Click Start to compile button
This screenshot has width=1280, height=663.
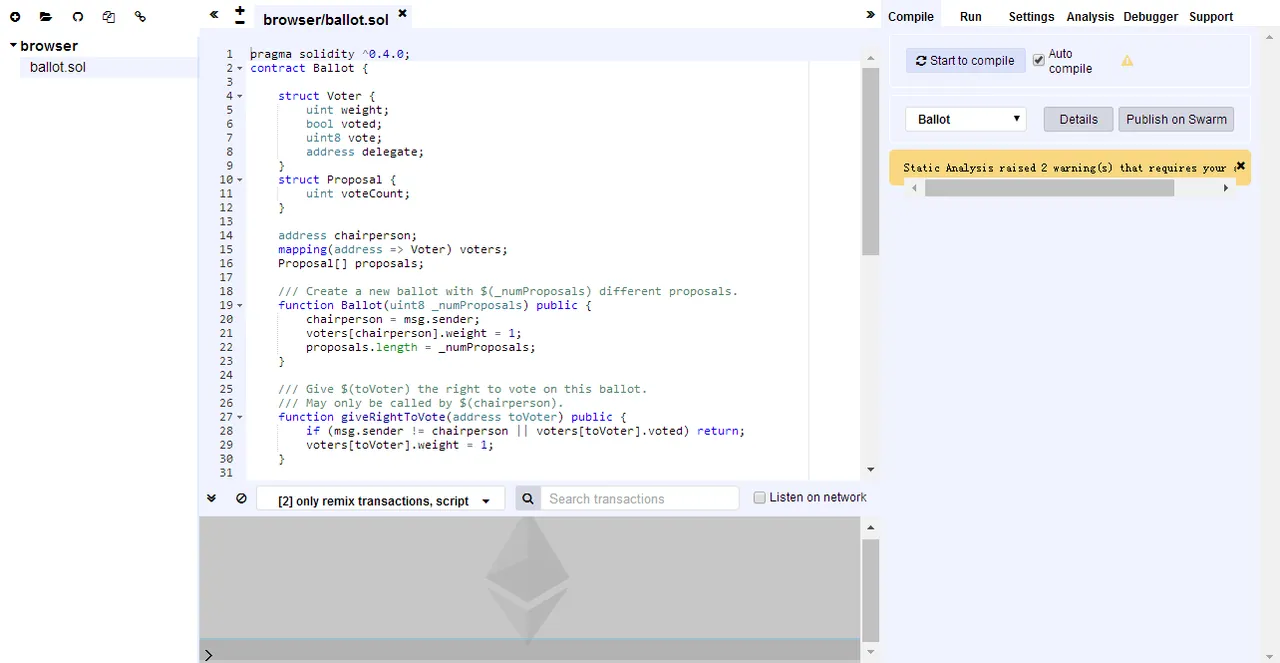(x=965, y=60)
